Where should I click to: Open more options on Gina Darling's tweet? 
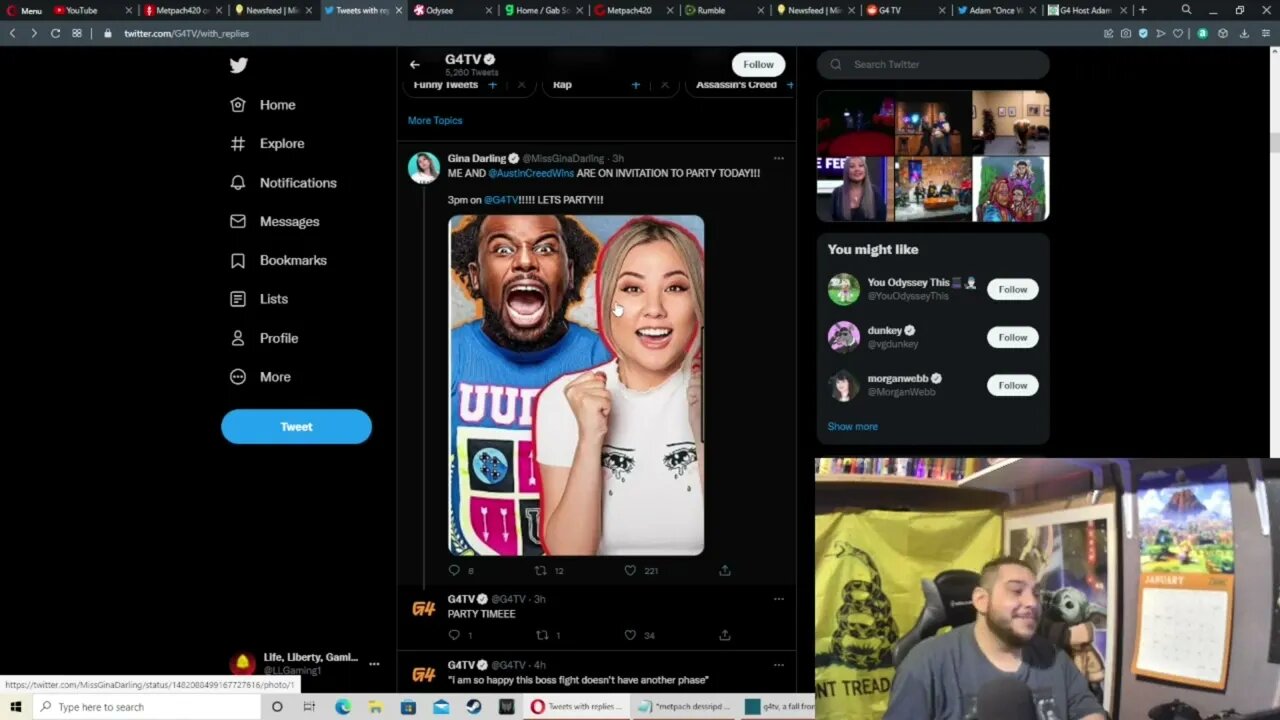779,159
